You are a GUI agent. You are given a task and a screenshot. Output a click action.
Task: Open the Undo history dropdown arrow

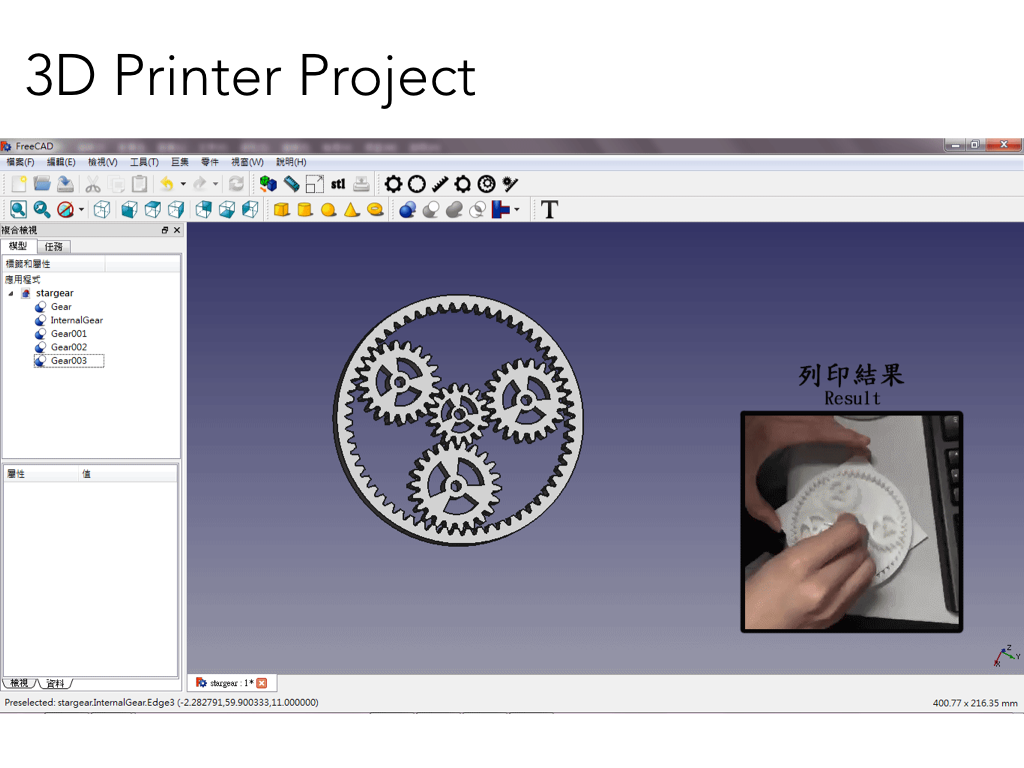click(x=183, y=184)
